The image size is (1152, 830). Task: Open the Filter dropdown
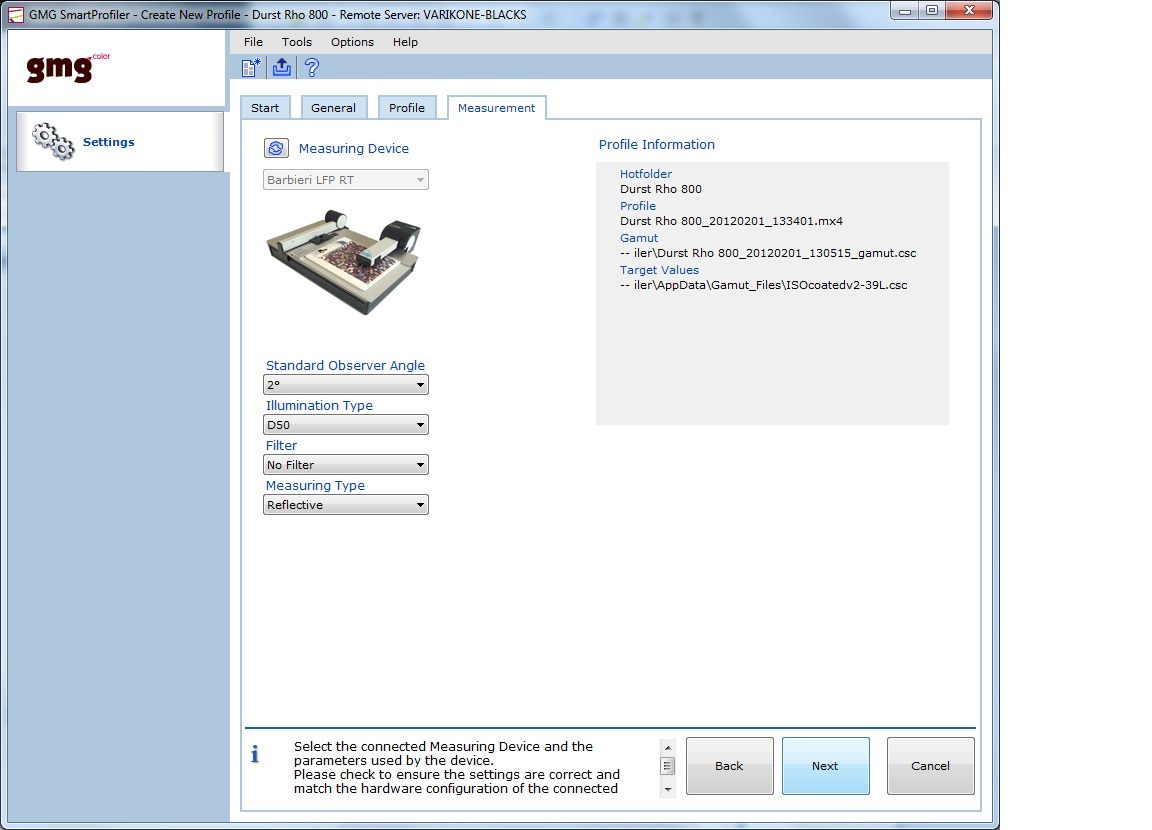(x=345, y=465)
